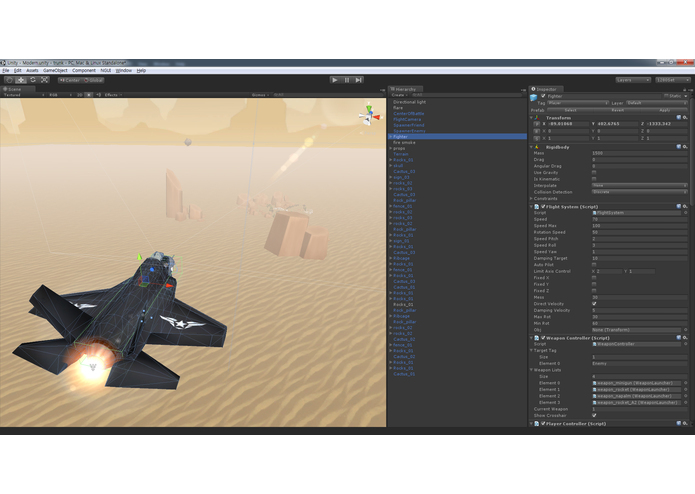This screenshot has width=695, height=494.
Task: Open object picker for Obj Transform field
Action: tap(686, 330)
